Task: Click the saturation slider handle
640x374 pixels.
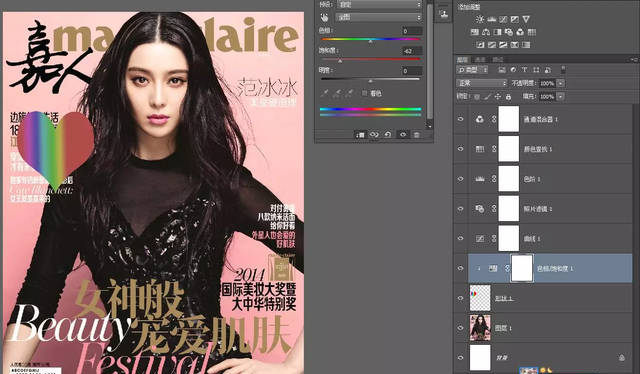Action: coord(340,61)
